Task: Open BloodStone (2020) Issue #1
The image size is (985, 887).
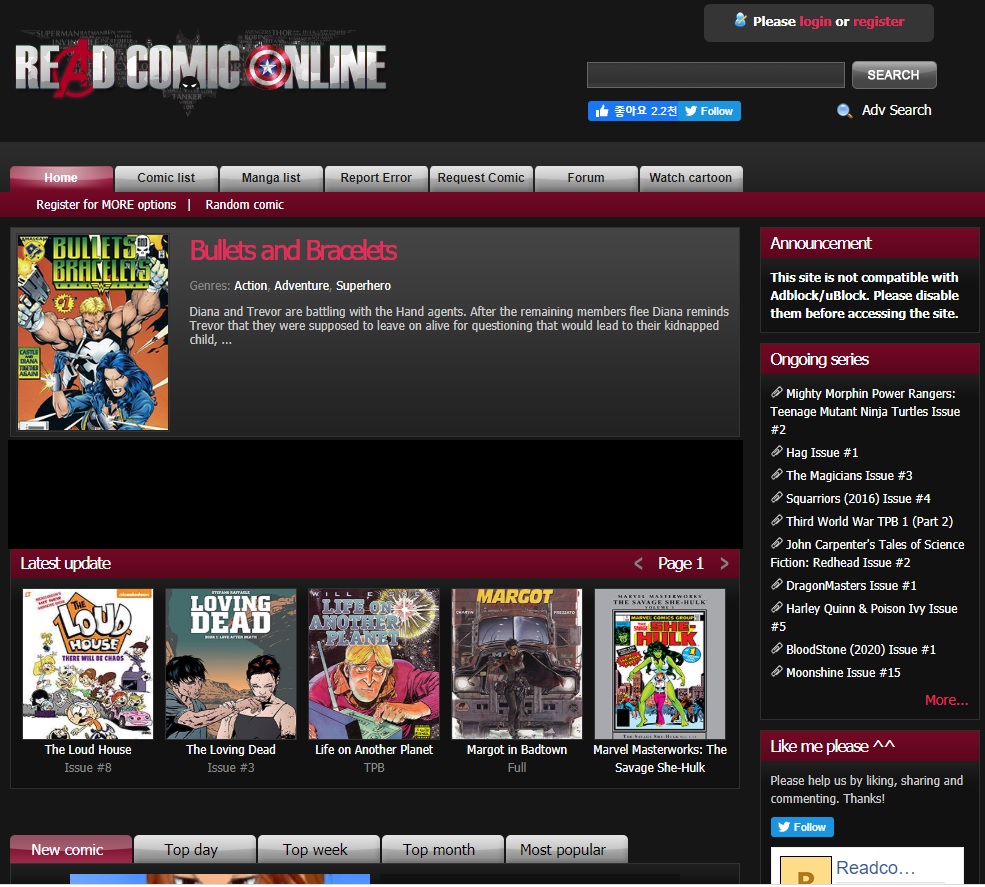Action: (x=861, y=650)
